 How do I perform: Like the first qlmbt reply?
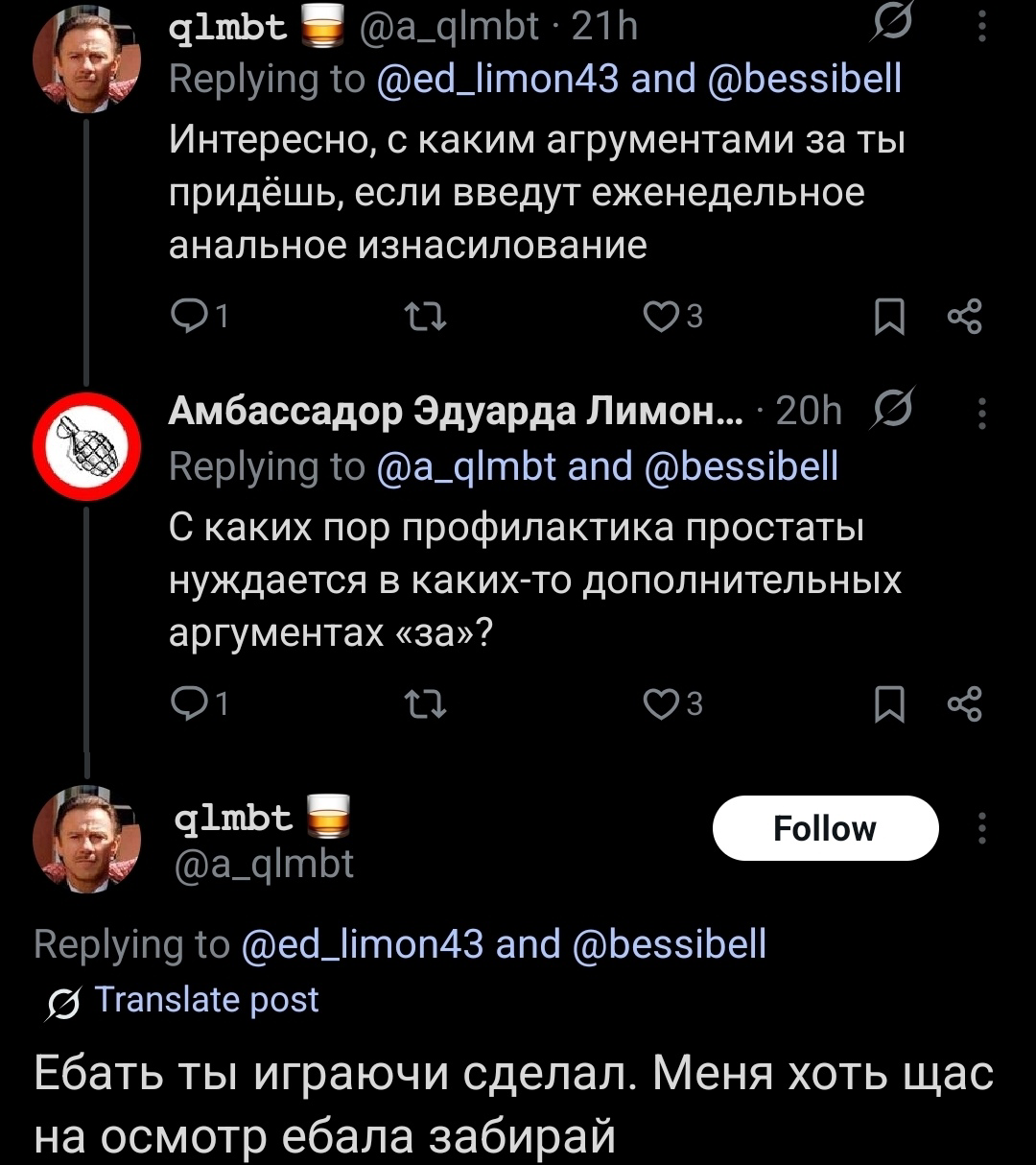[x=661, y=315]
